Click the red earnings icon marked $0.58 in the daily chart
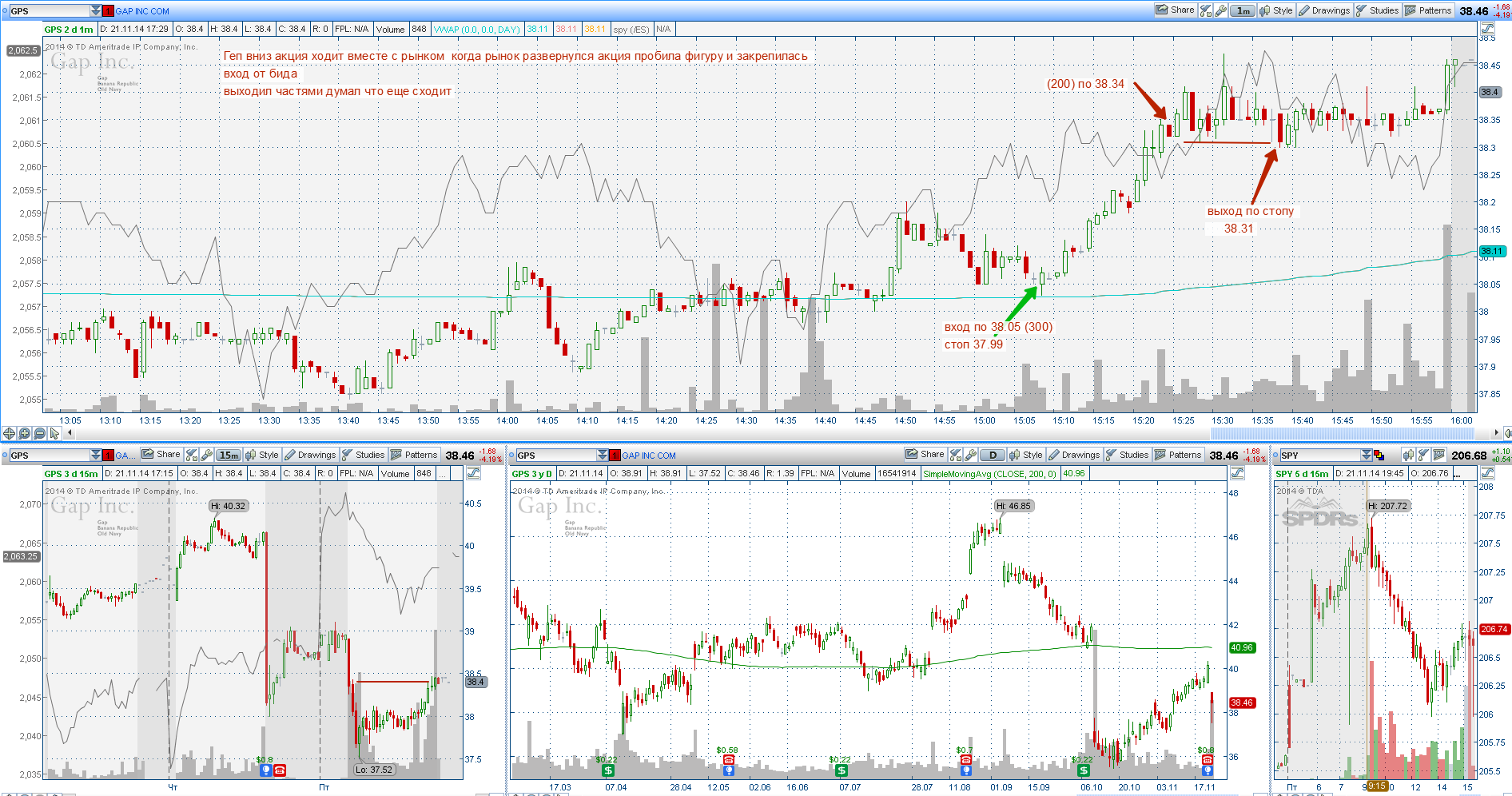 point(729,760)
